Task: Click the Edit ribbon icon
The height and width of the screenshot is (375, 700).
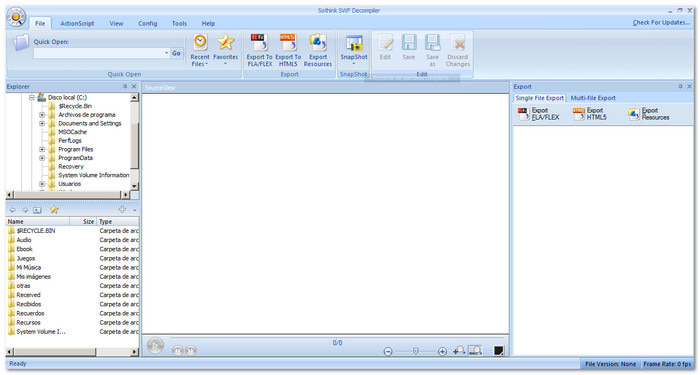Action: click(x=385, y=47)
